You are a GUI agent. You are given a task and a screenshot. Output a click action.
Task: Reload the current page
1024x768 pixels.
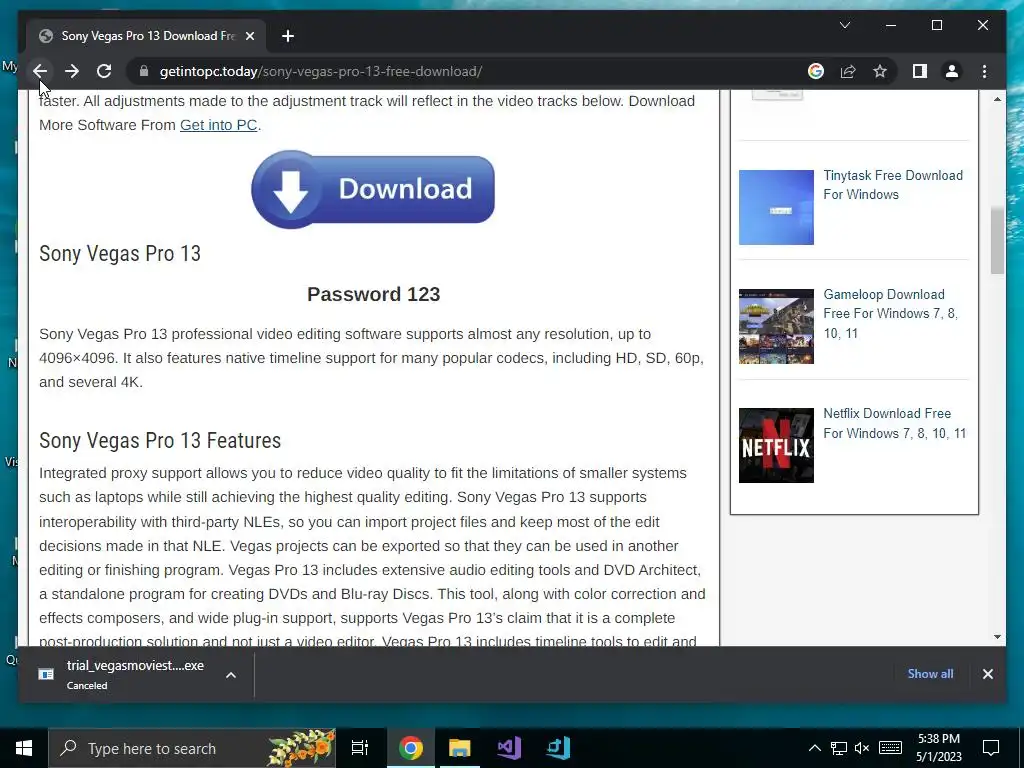[104, 71]
